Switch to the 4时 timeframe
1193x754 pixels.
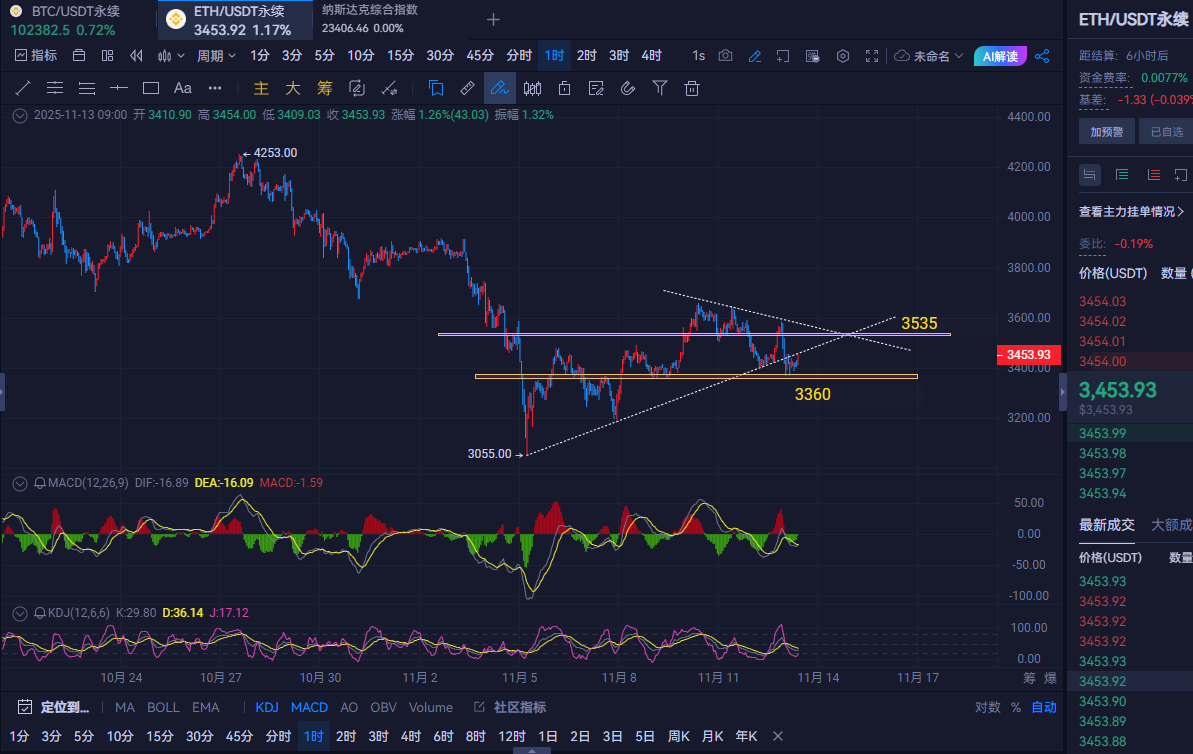coord(651,56)
